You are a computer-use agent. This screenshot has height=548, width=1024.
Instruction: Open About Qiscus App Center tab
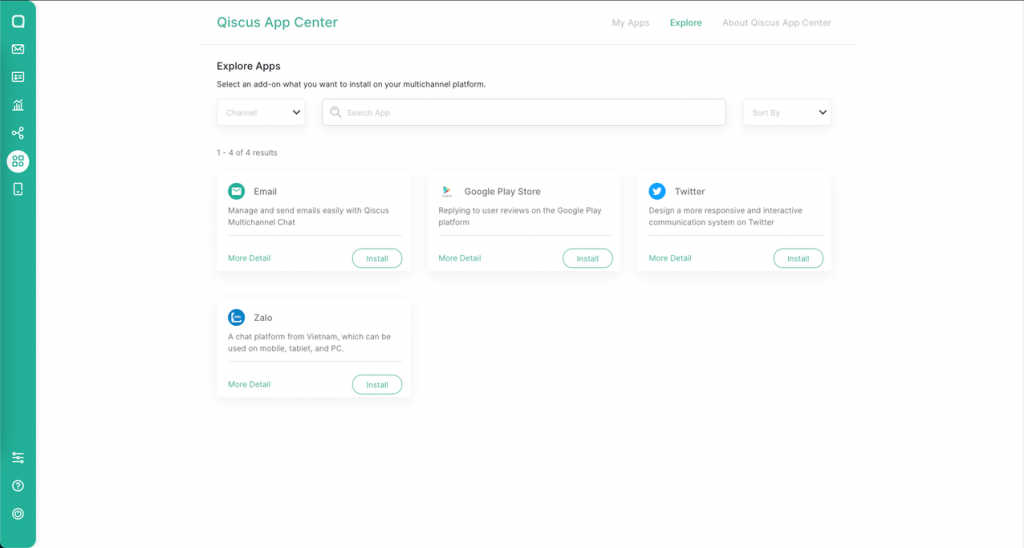[x=776, y=23]
